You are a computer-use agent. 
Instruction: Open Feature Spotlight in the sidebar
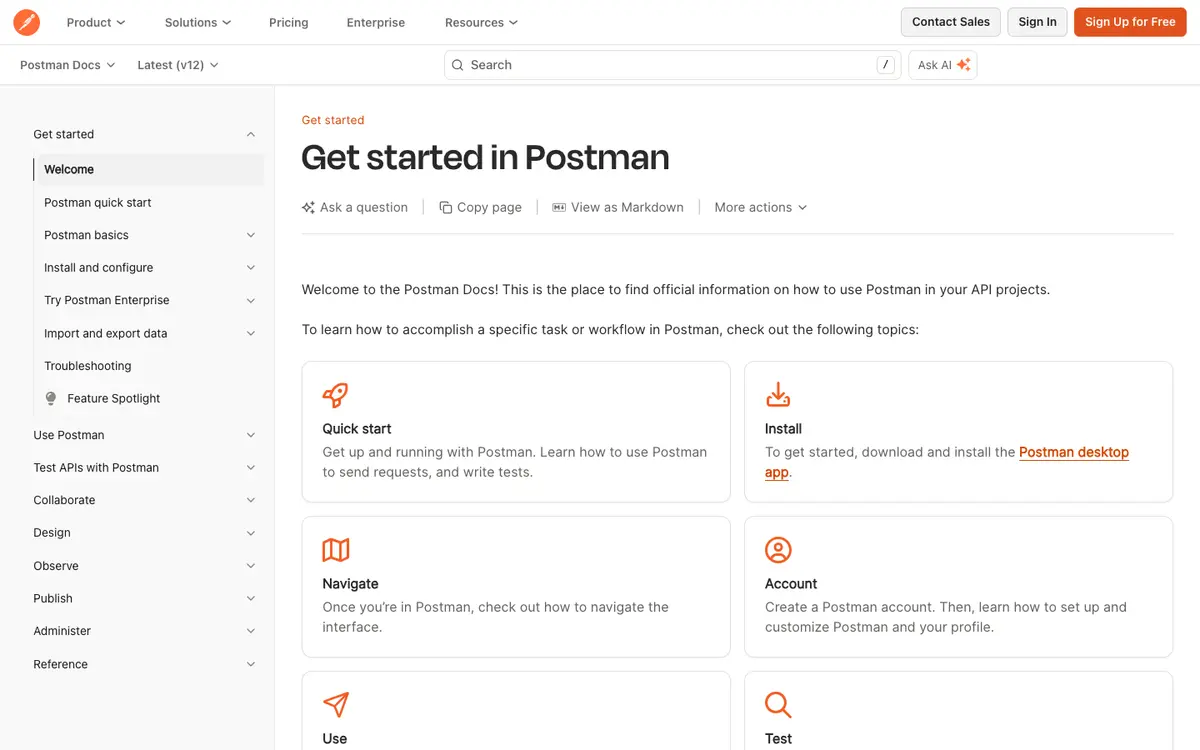click(114, 398)
